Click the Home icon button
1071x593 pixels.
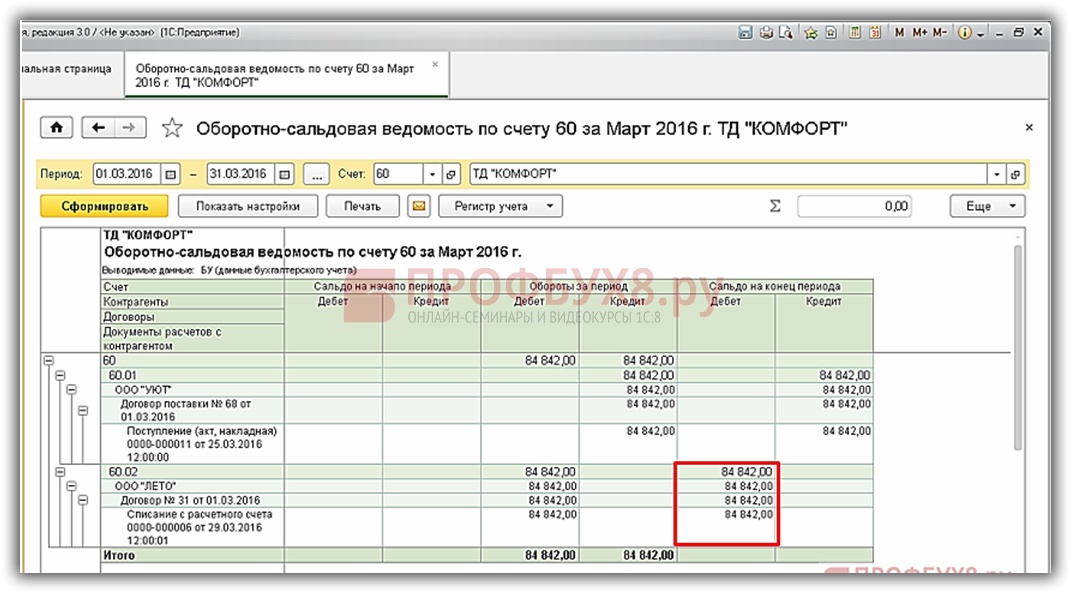[56, 128]
